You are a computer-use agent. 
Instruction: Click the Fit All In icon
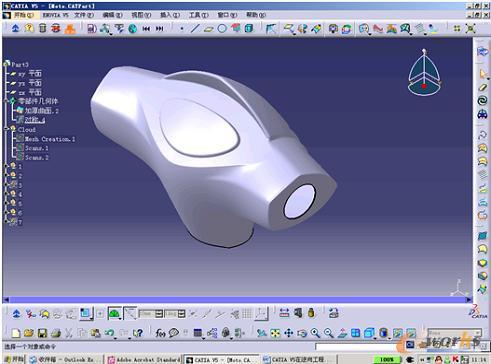point(275,333)
